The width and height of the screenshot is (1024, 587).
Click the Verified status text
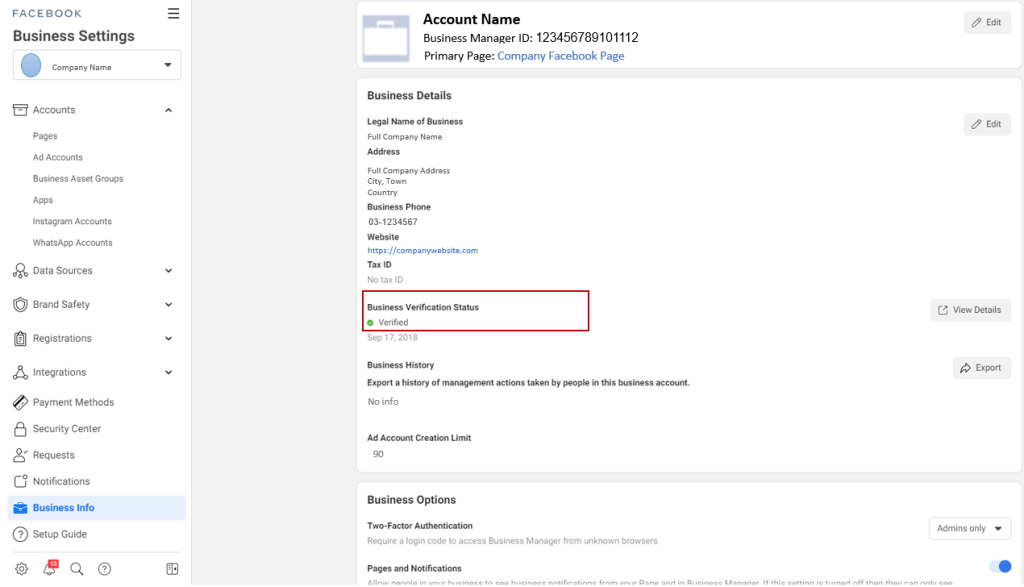click(x=393, y=323)
